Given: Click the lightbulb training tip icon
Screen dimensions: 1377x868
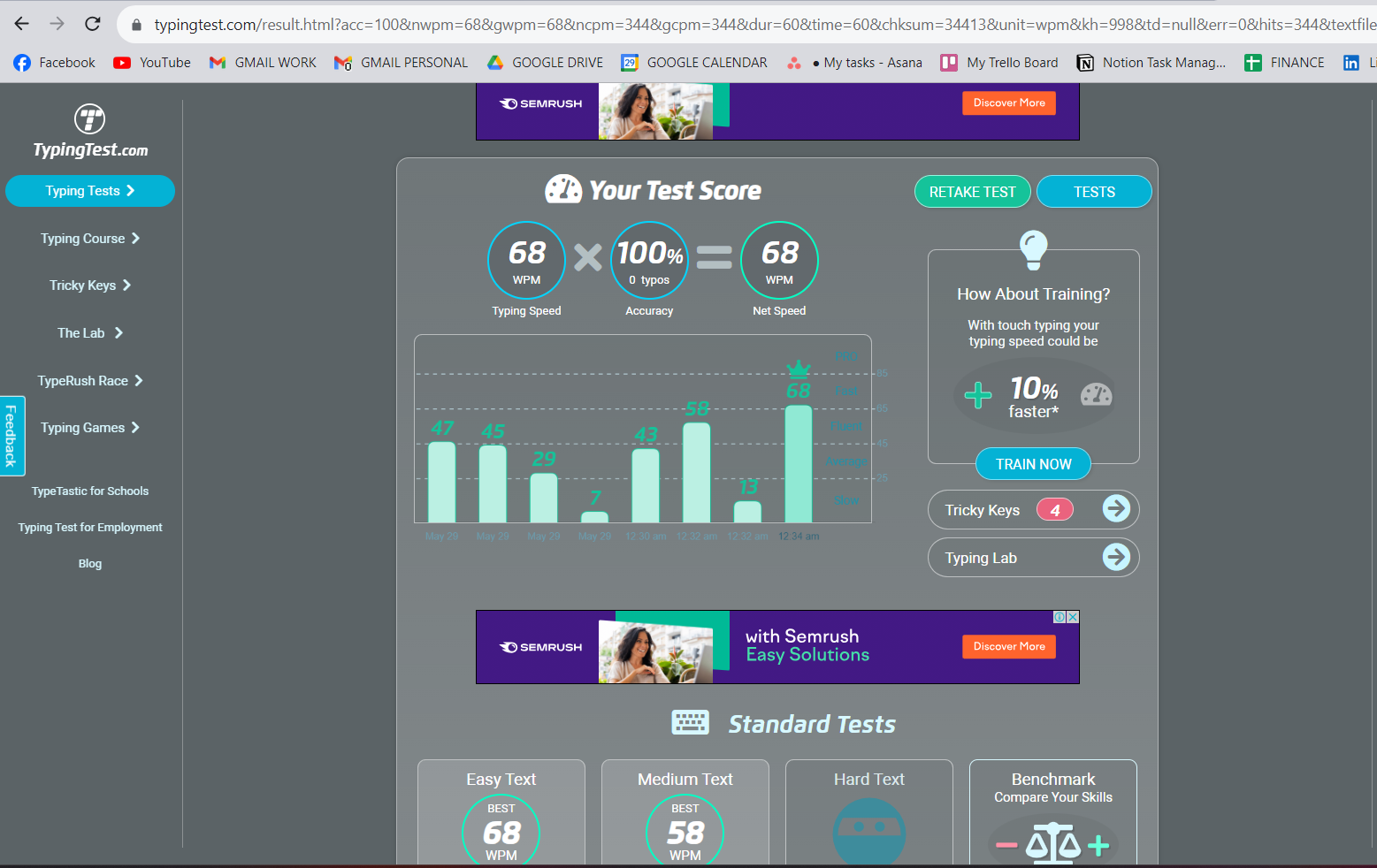Looking at the screenshot, I should coord(1033,249).
